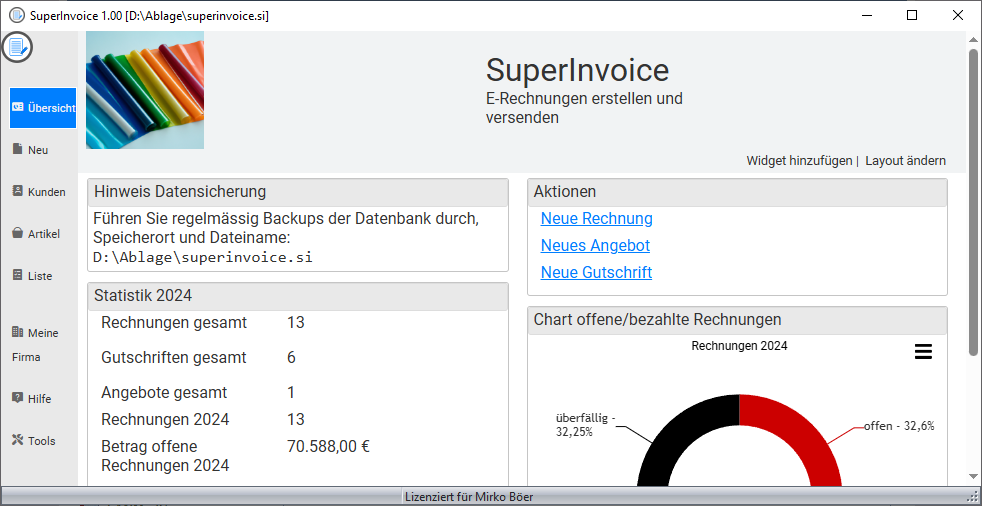The width and height of the screenshot is (982, 506).
Task: Click the Gutschriften gesamt value 6
Action: [x=291, y=358]
